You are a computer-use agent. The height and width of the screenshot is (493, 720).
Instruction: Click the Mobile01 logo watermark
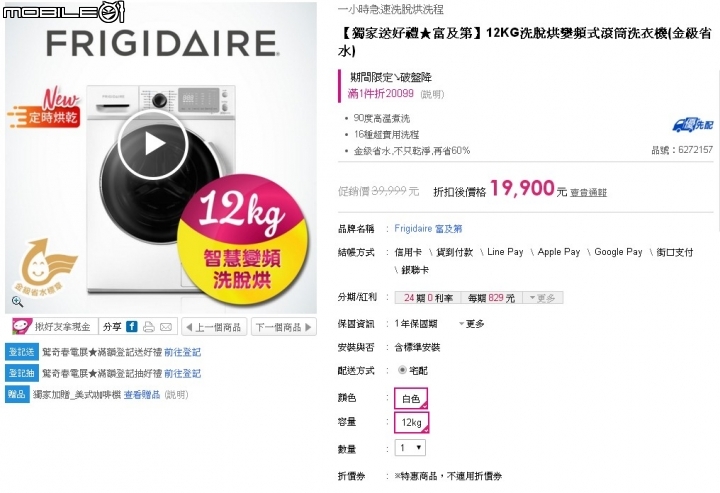click(x=63, y=11)
